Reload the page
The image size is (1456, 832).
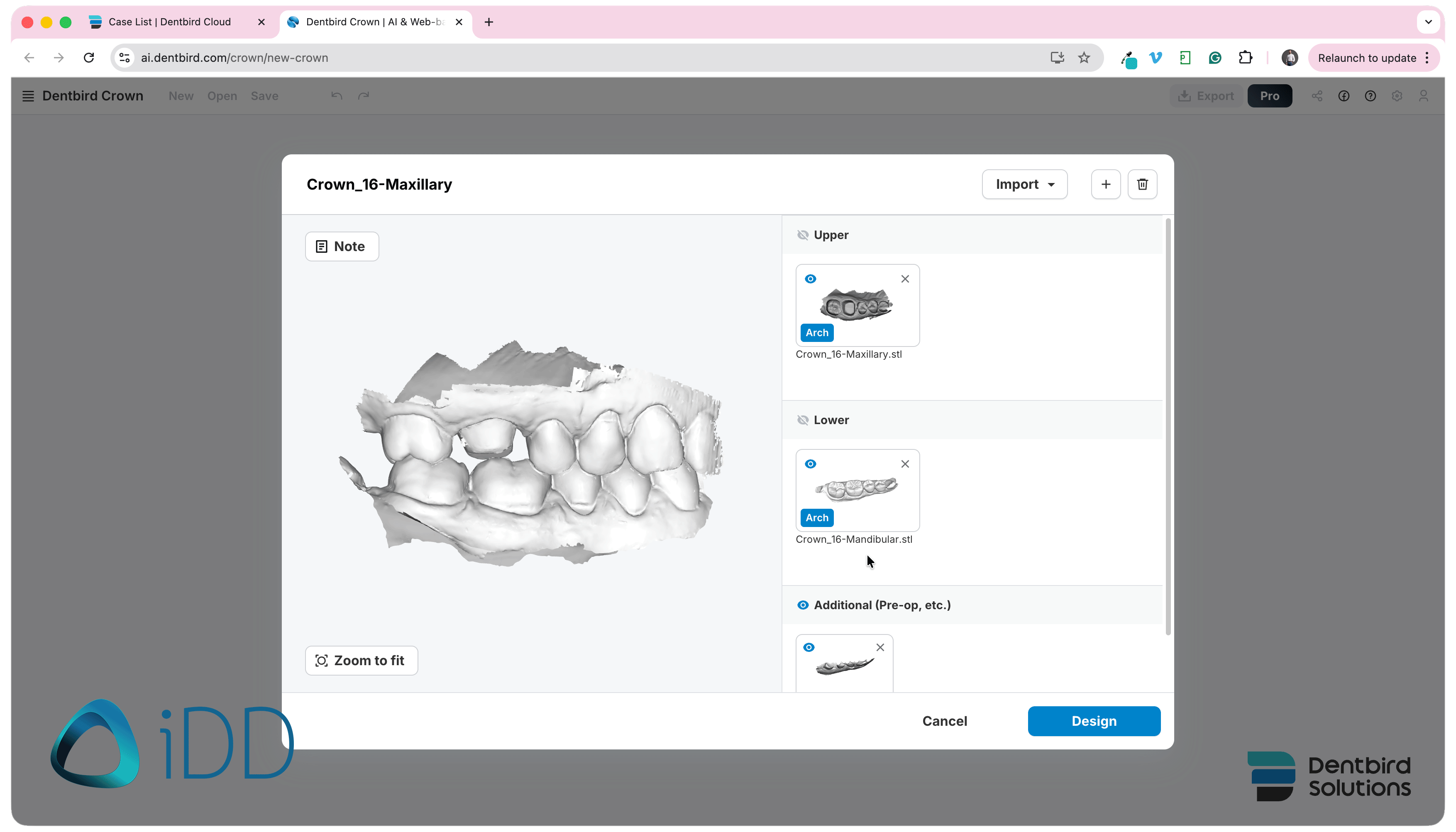tap(88, 58)
